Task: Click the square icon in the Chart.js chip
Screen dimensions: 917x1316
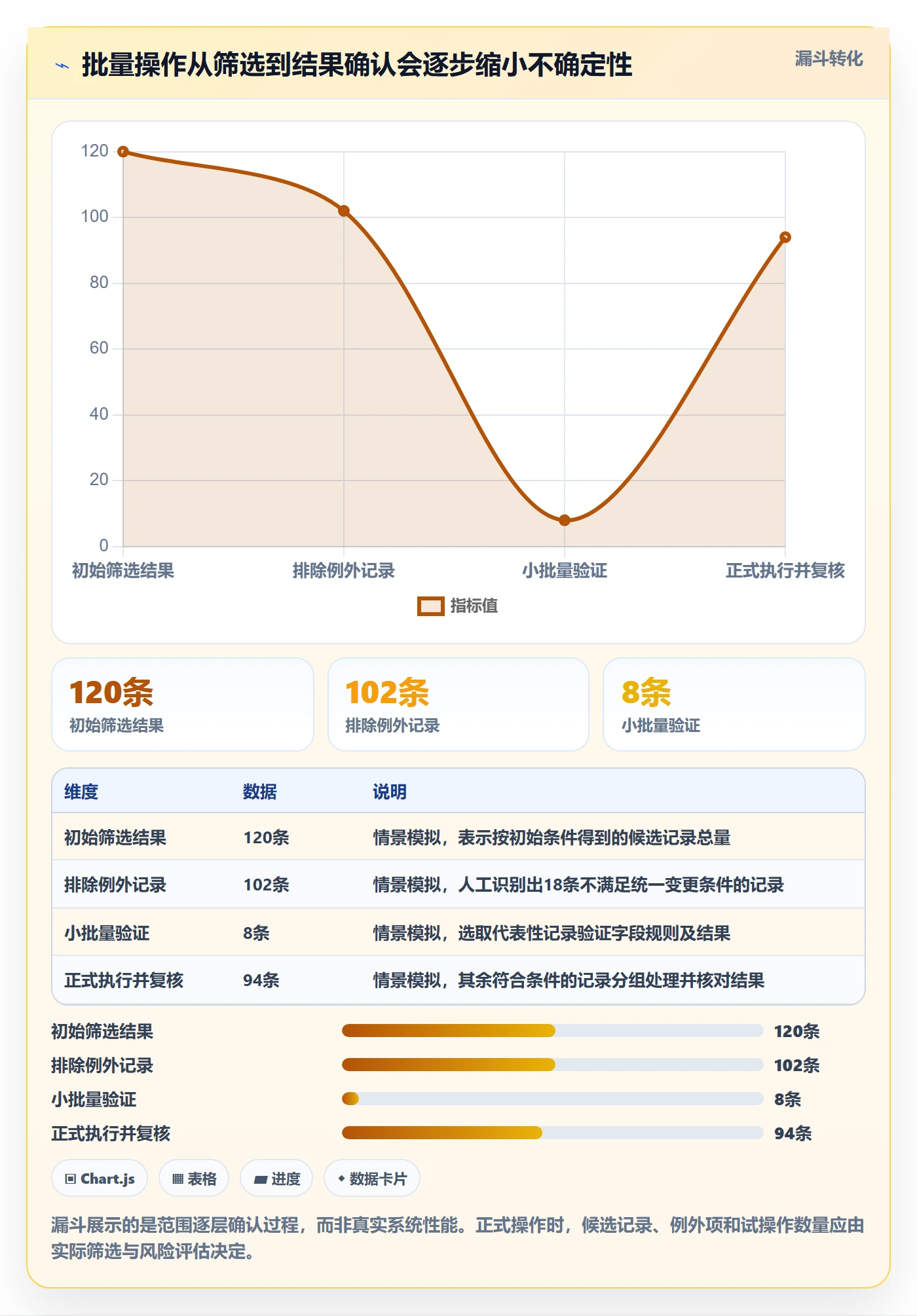Action: [x=71, y=1179]
